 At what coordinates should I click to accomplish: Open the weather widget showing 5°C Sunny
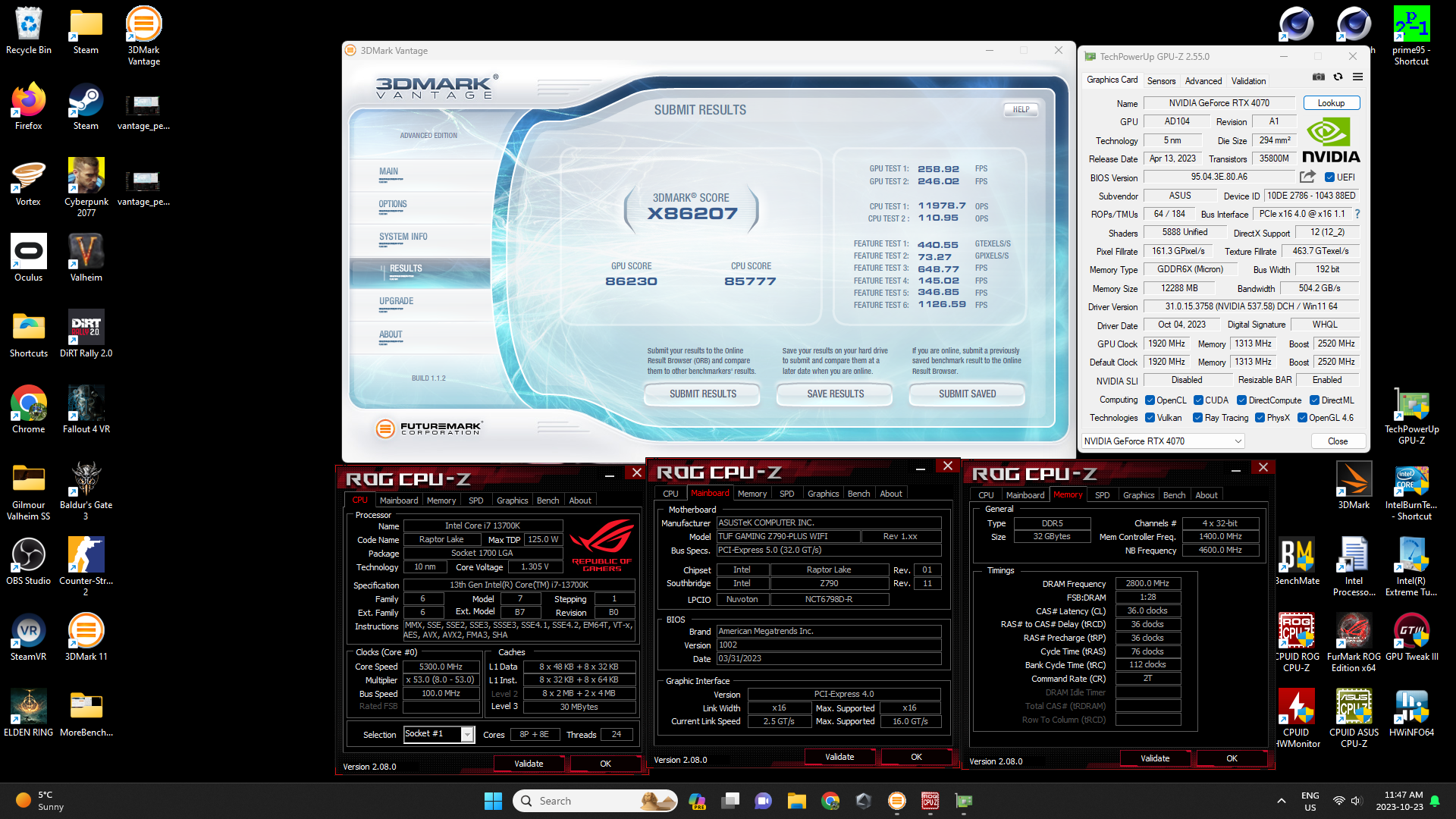click(x=39, y=801)
